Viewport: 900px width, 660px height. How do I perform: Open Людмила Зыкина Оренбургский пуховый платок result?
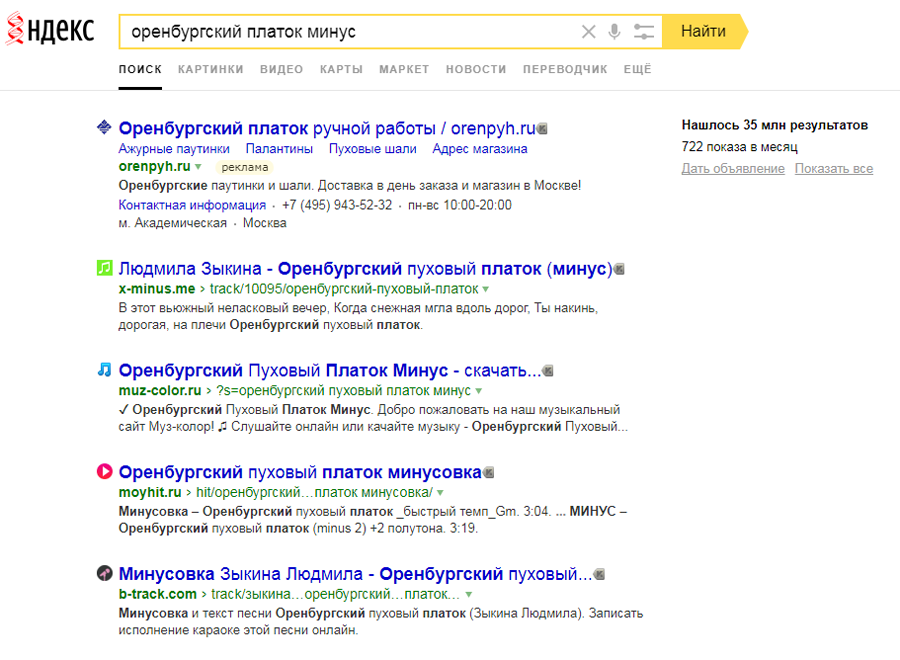point(366,269)
